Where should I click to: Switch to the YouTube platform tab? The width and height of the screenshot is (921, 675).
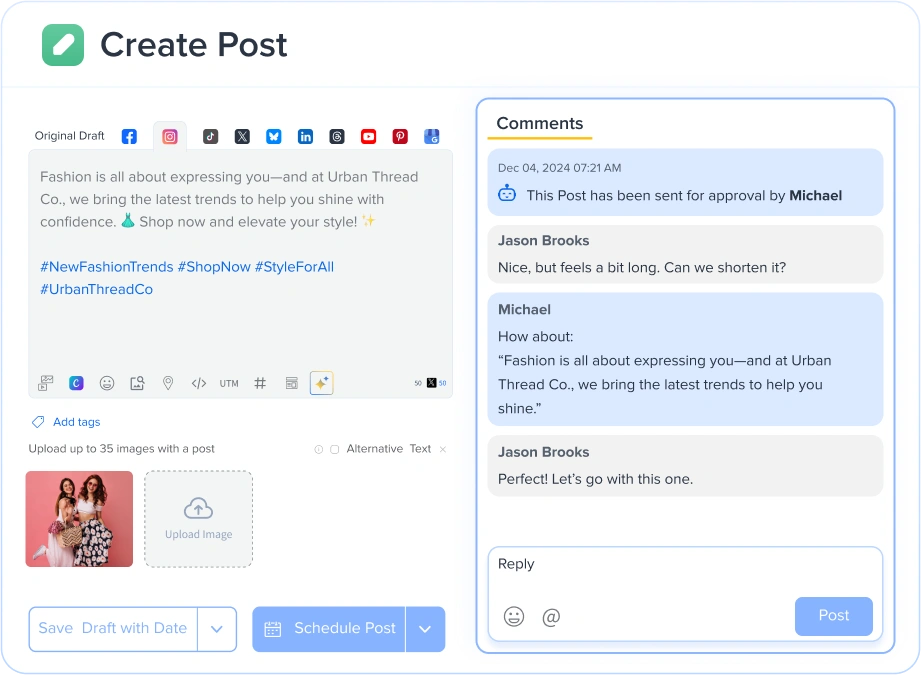[x=368, y=136]
